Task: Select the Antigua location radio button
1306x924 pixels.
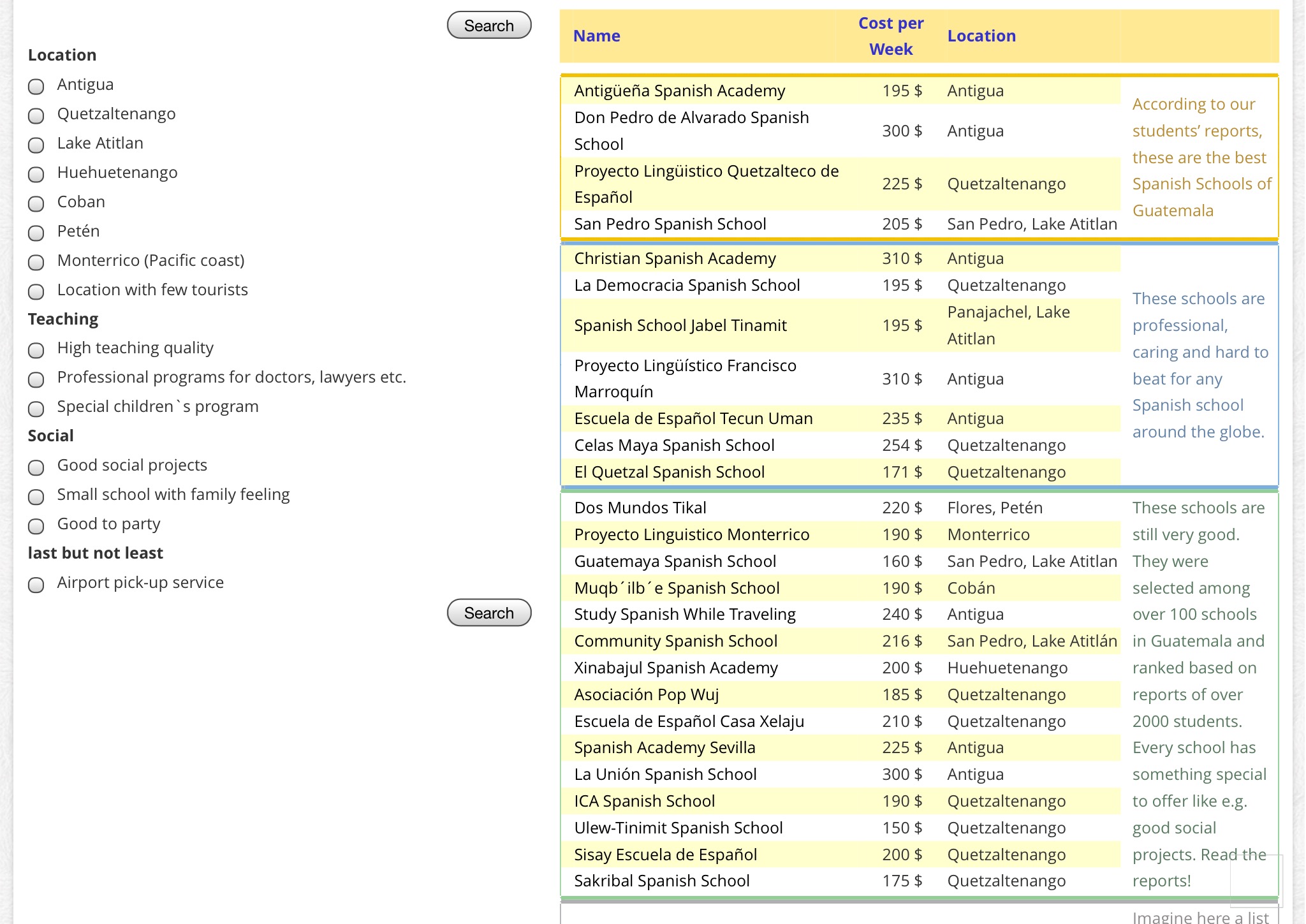Action: click(x=36, y=86)
